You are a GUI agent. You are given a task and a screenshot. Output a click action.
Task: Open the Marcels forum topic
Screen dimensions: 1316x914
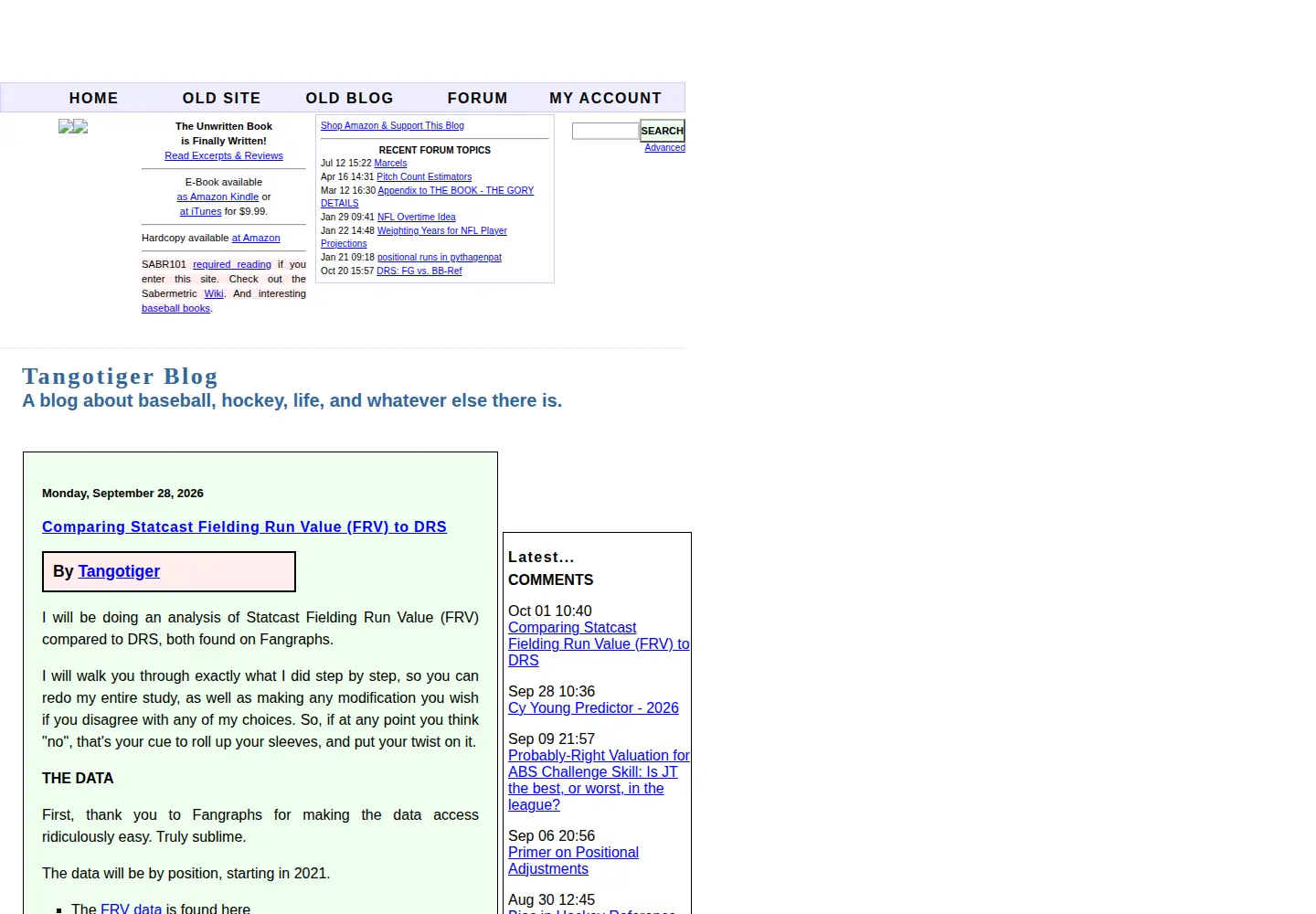pyautogui.click(x=390, y=164)
